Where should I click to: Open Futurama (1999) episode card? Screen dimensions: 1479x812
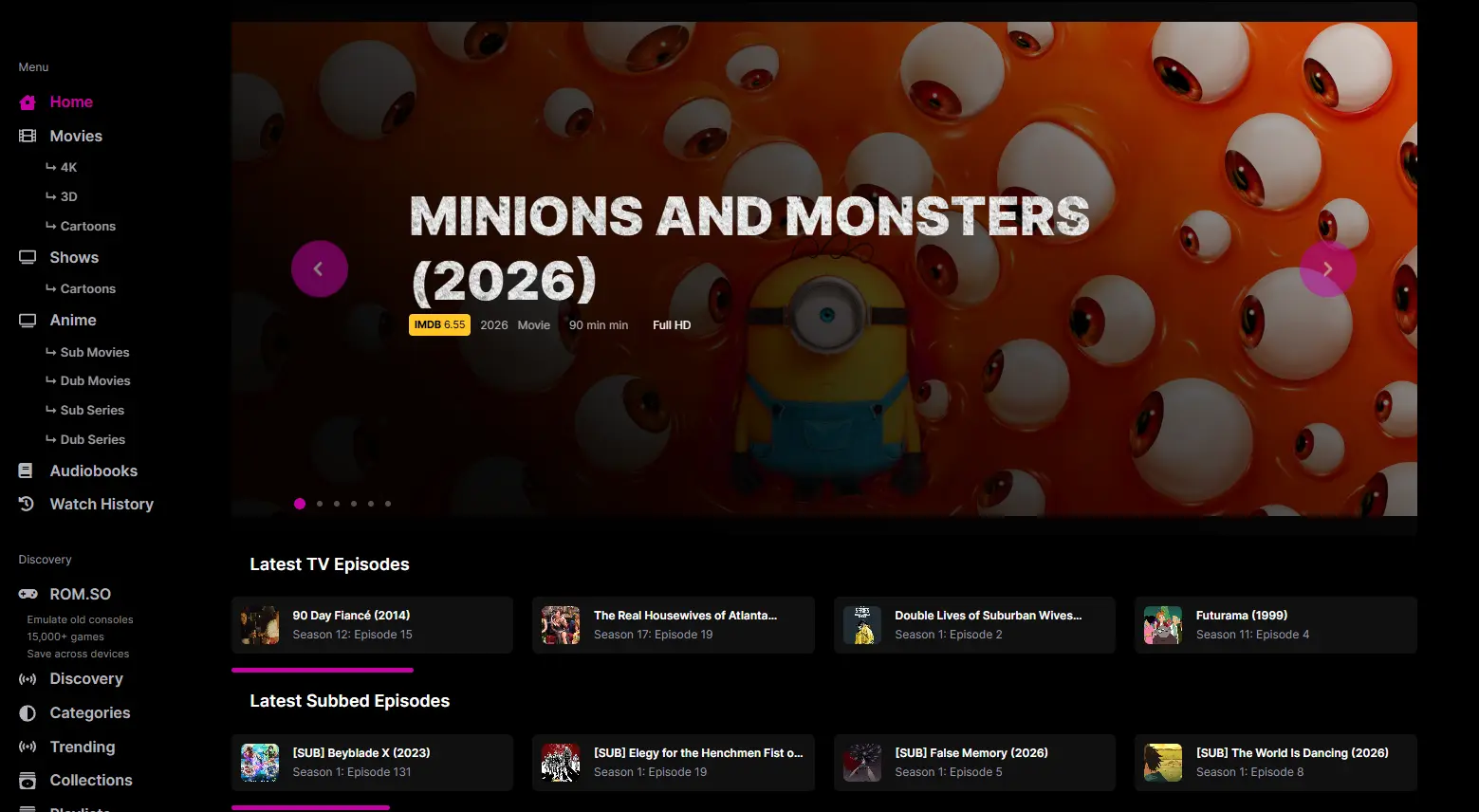click(x=1276, y=625)
